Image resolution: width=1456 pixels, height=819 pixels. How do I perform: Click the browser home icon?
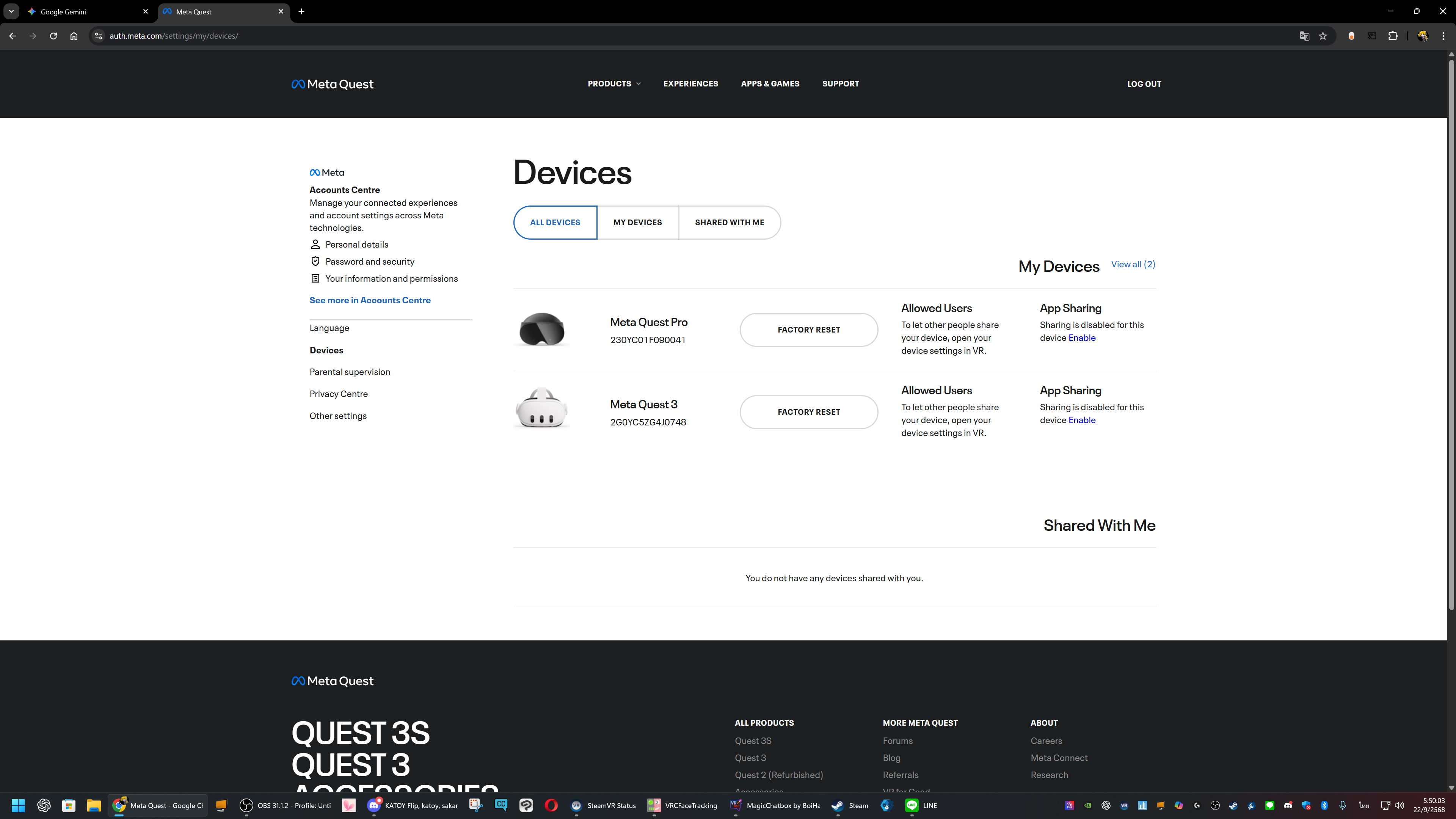point(74,36)
